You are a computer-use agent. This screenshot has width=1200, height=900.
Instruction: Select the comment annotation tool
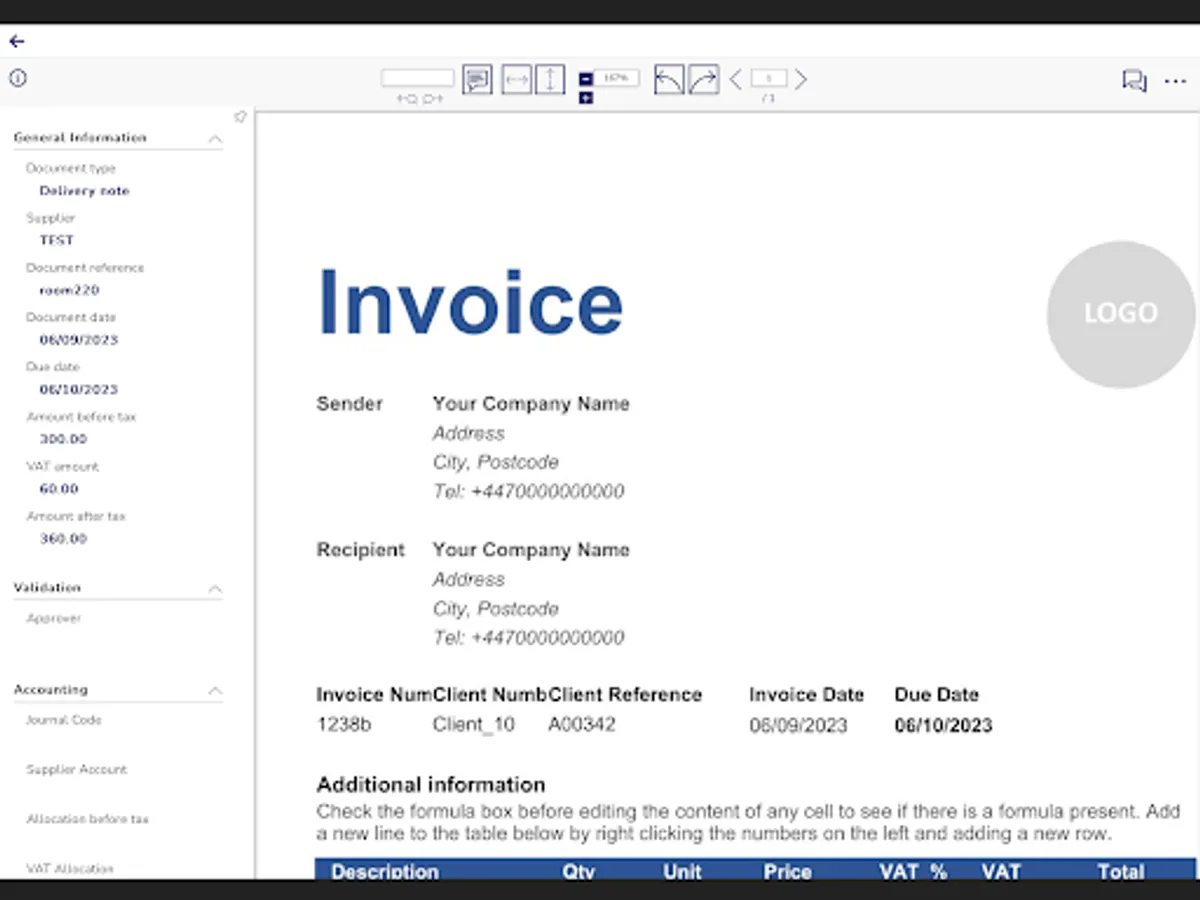click(x=478, y=78)
